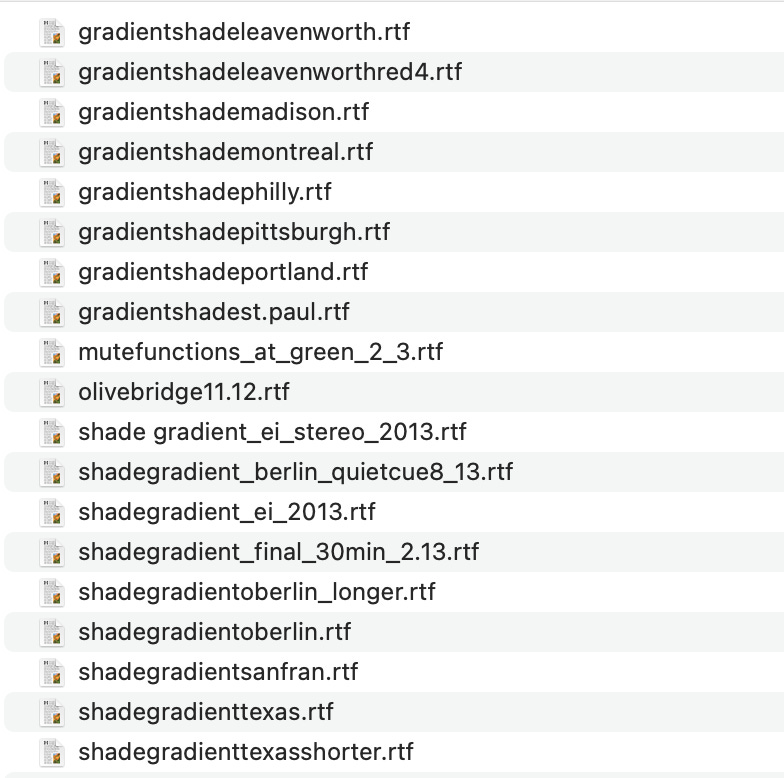Click the file icon for gradientshadeleavenworthred4.rtf

52,72
